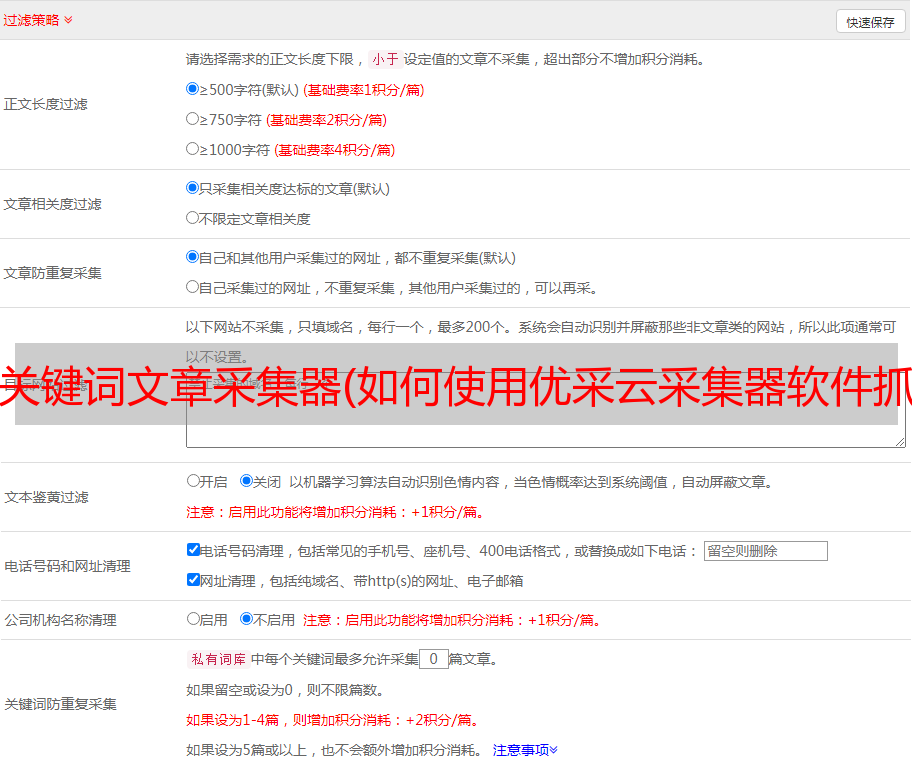Image resolution: width=912 pixels, height=768 pixels.
Task: Click the blocked websites textarea
Action: pos(545,435)
